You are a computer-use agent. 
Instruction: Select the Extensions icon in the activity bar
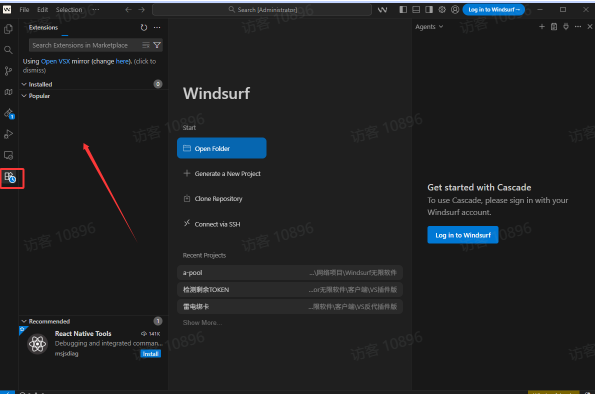(x=10, y=177)
